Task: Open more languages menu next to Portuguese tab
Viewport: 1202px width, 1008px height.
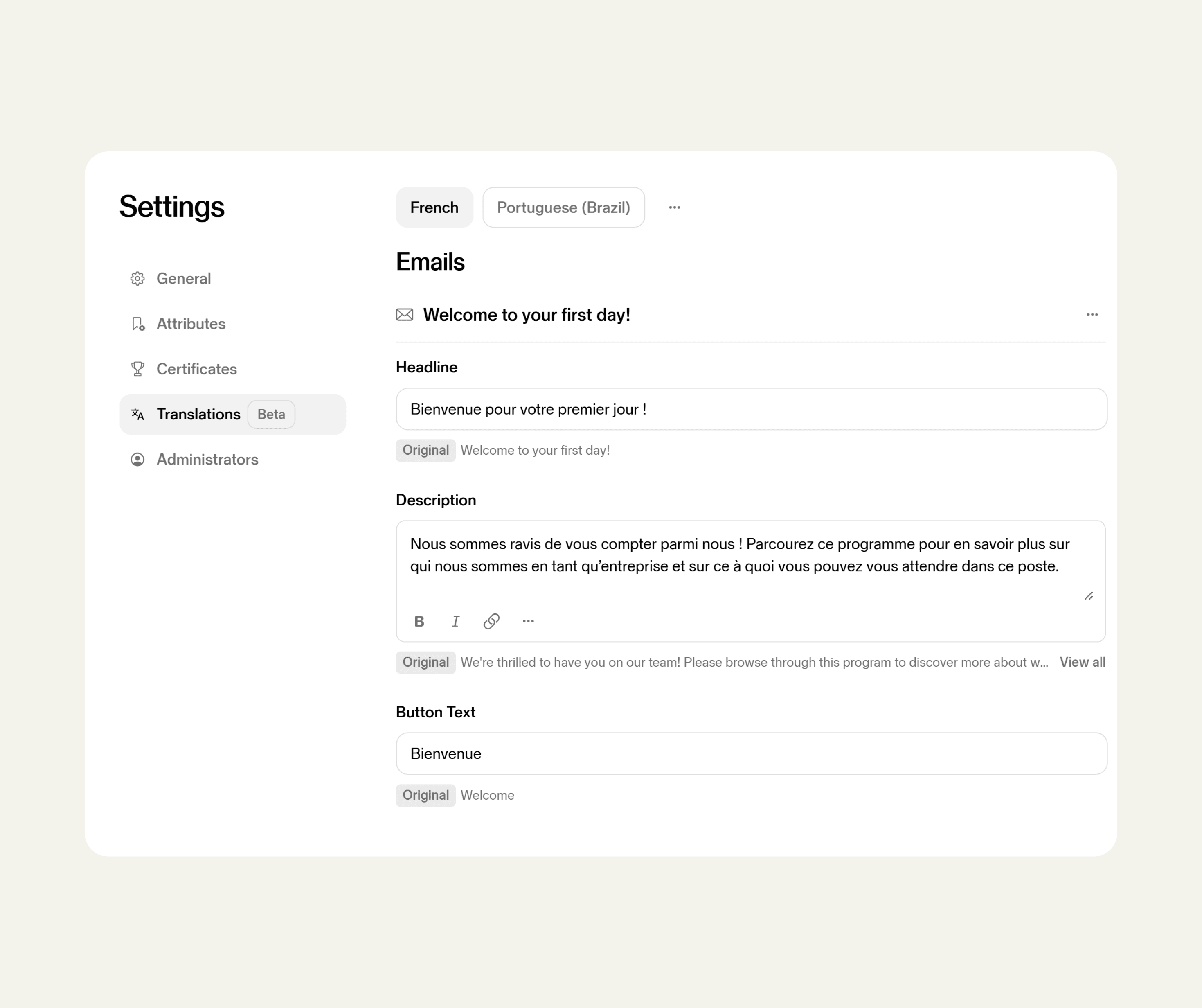Action: [x=674, y=207]
